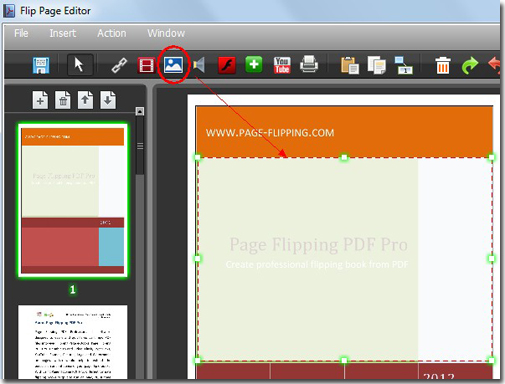Select the Add Link chain icon
Viewport: 505px width, 384px height.
[119, 65]
